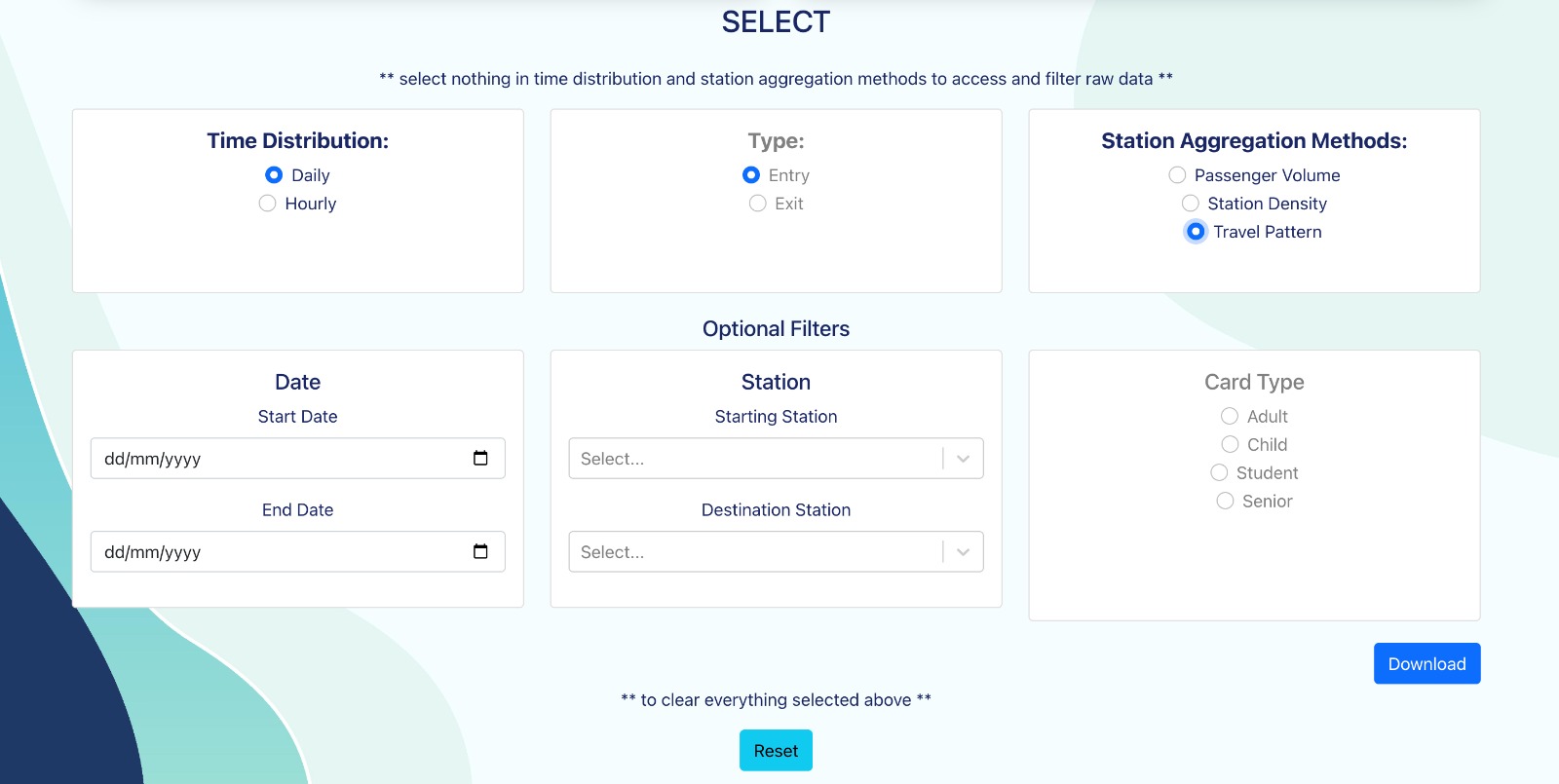
Task: Pick the Senior card type
Action: coord(1225,502)
